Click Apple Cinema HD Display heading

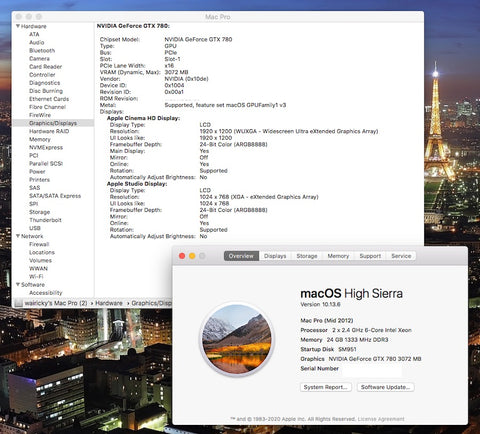coord(143,118)
